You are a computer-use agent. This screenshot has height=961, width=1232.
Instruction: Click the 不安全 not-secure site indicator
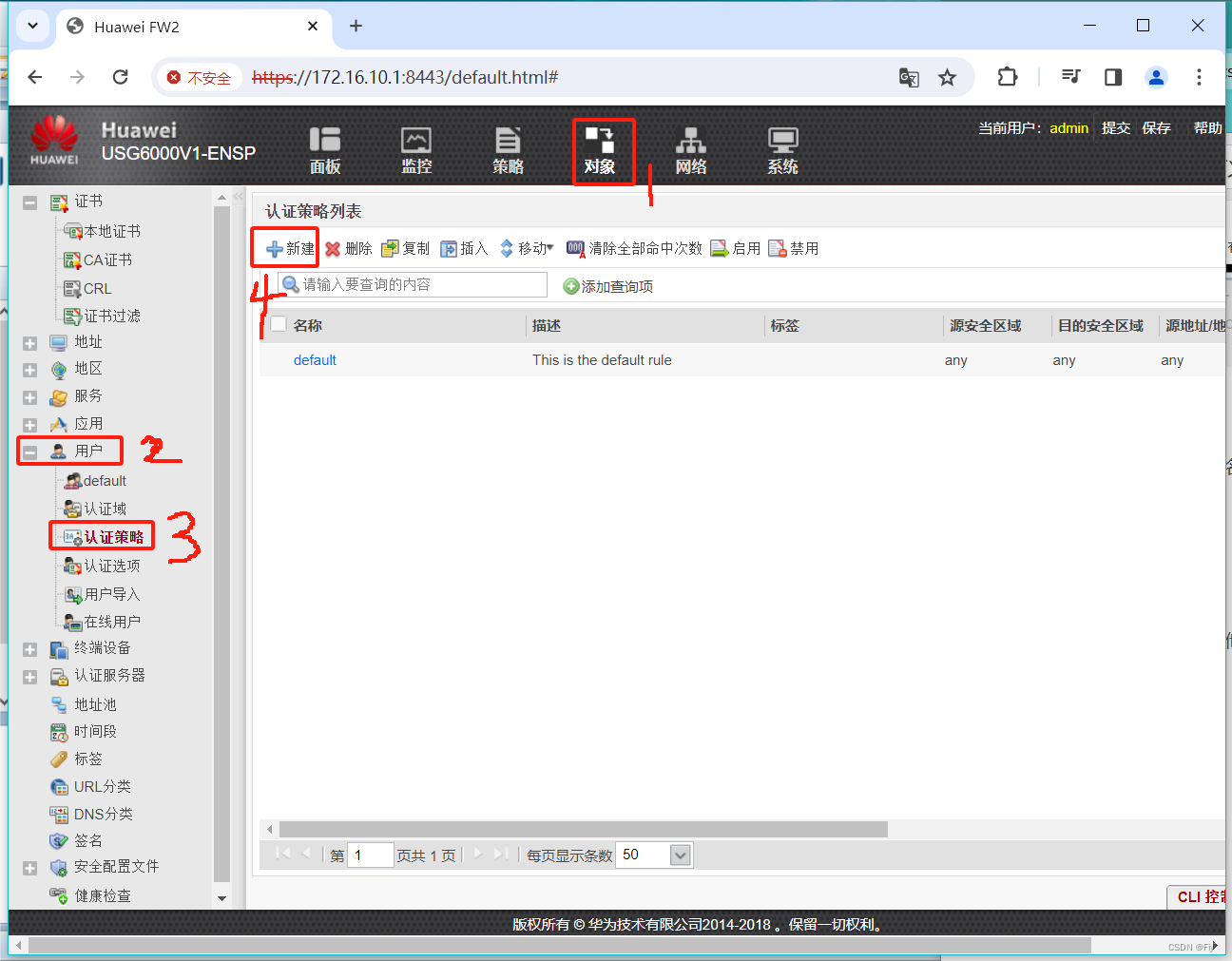point(200,78)
